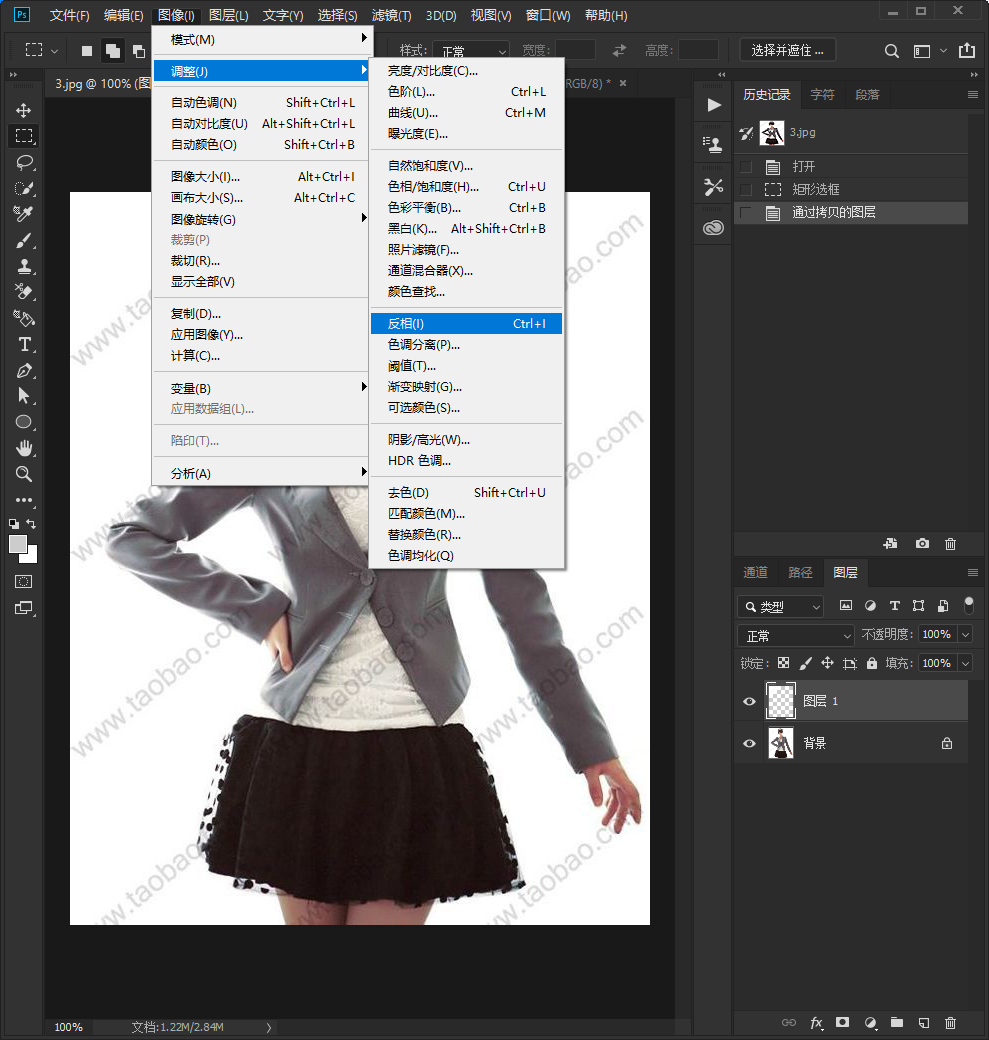Open the 不透明度 opacity dropdown arrow

[x=966, y=634]
